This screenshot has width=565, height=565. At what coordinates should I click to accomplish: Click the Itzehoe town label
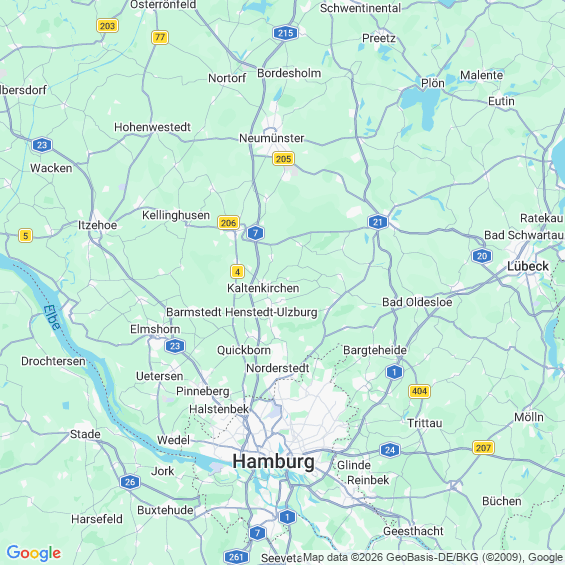97,225
